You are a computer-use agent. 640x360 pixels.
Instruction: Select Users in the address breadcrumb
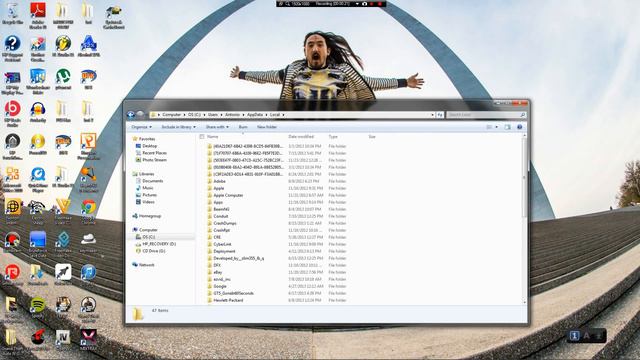[x=213, y=115]
